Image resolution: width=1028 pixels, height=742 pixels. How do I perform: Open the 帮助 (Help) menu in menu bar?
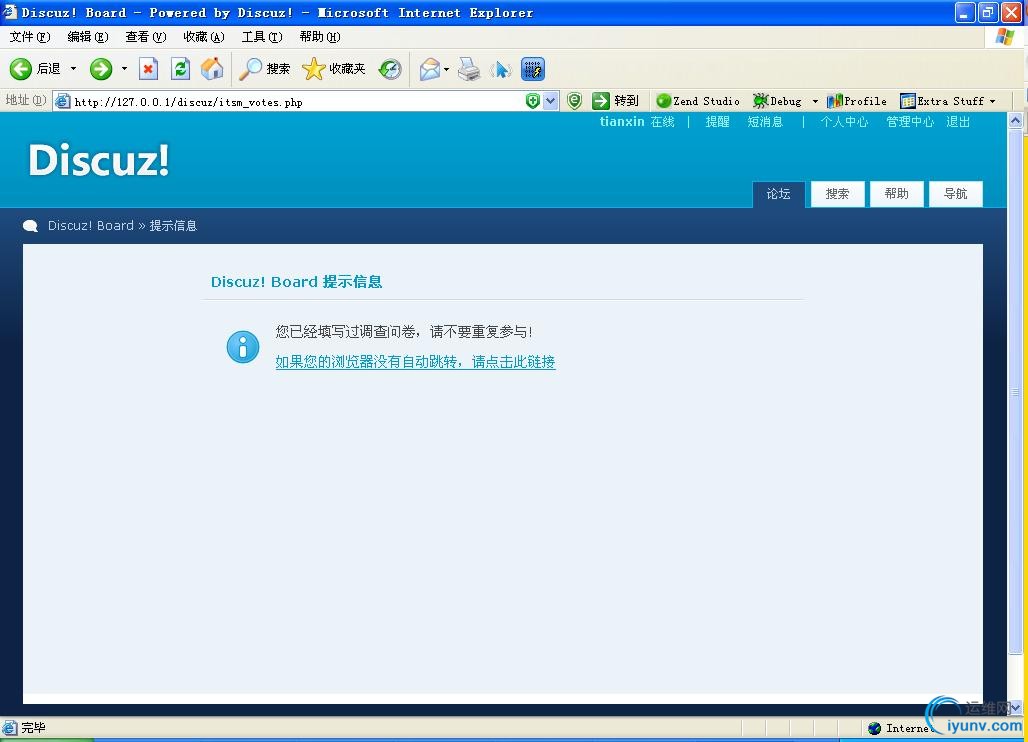pos(320,37)
